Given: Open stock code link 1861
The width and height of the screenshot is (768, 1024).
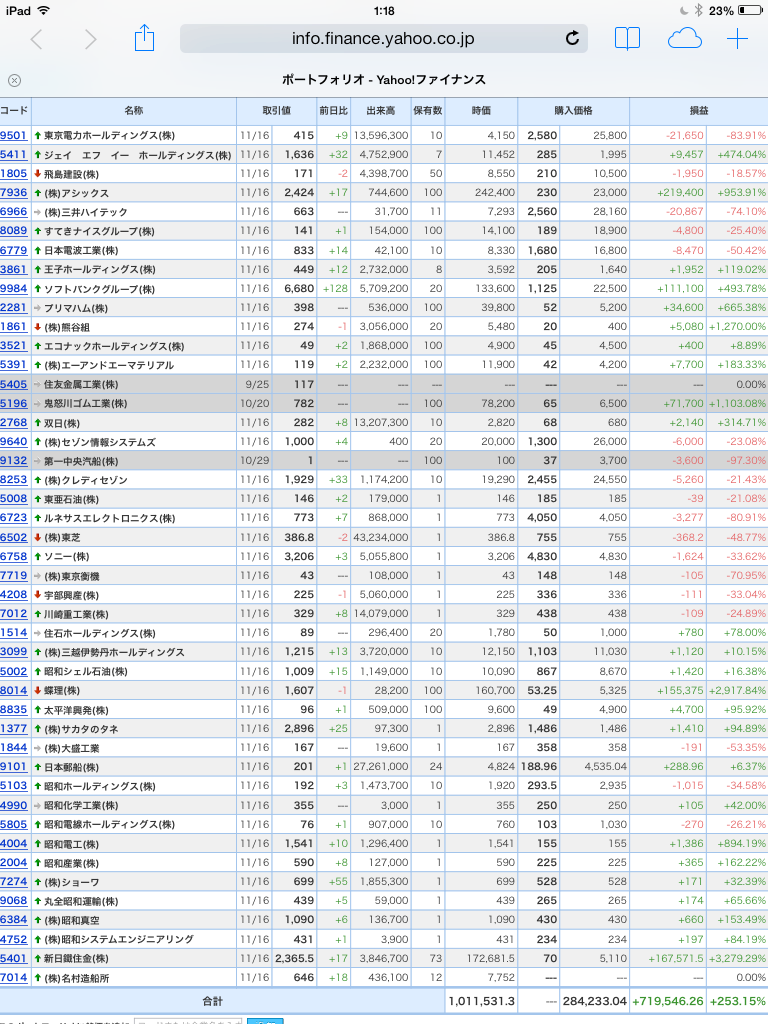Looking at the screenshot, I should tap(14, 326).
